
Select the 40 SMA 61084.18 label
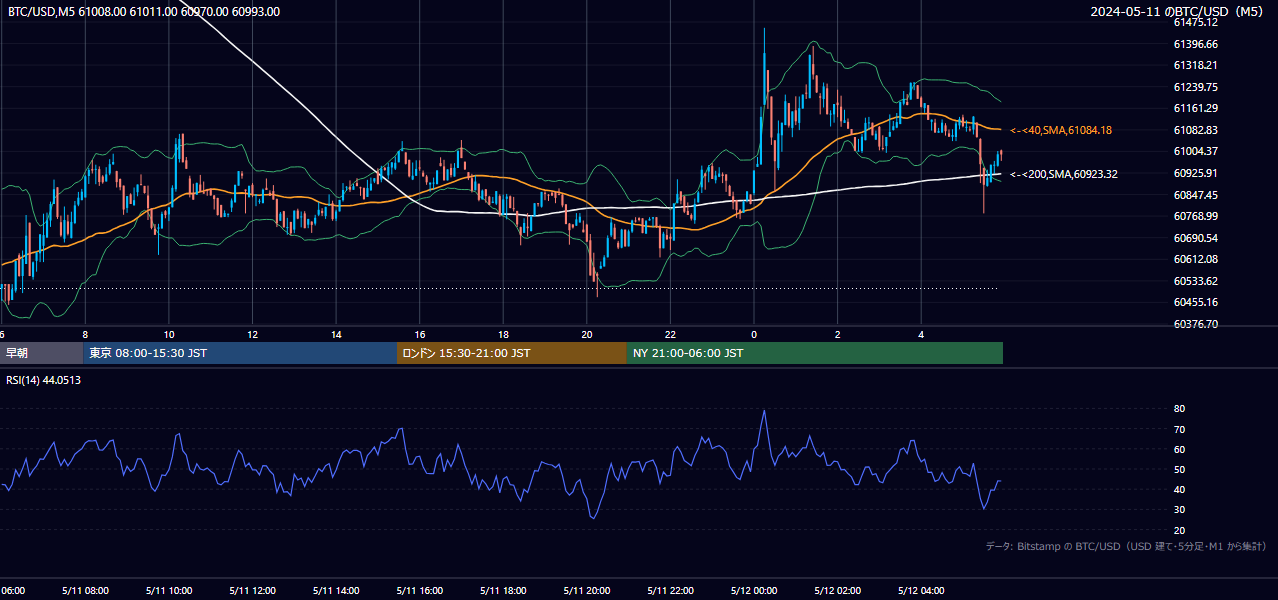[1061, 130]
